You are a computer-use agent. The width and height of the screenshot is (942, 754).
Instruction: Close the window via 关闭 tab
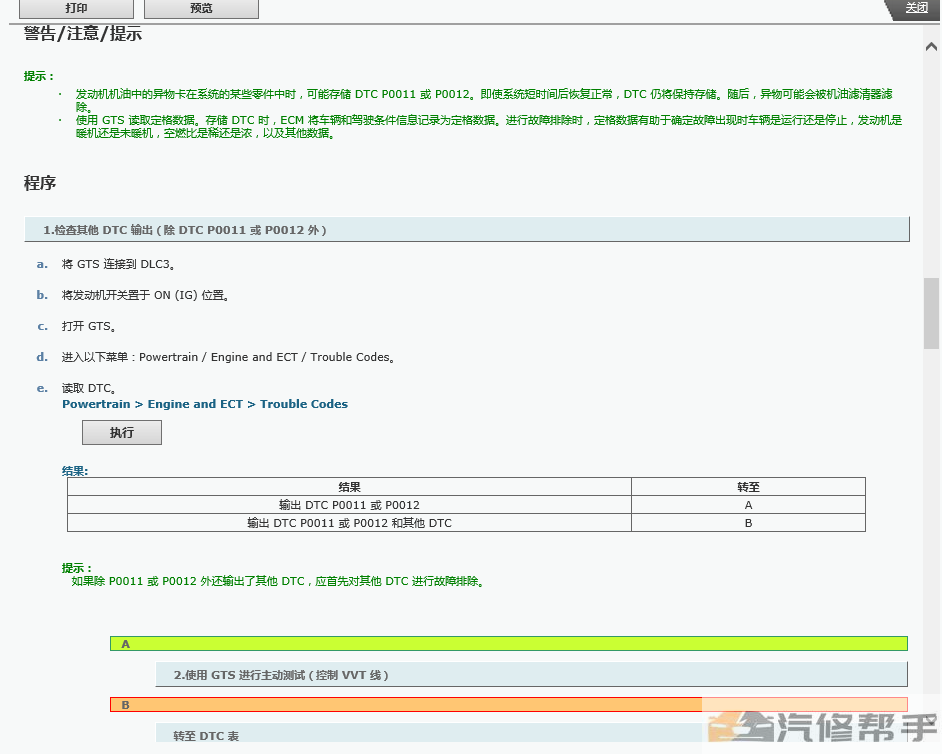[x=914, y=8]
